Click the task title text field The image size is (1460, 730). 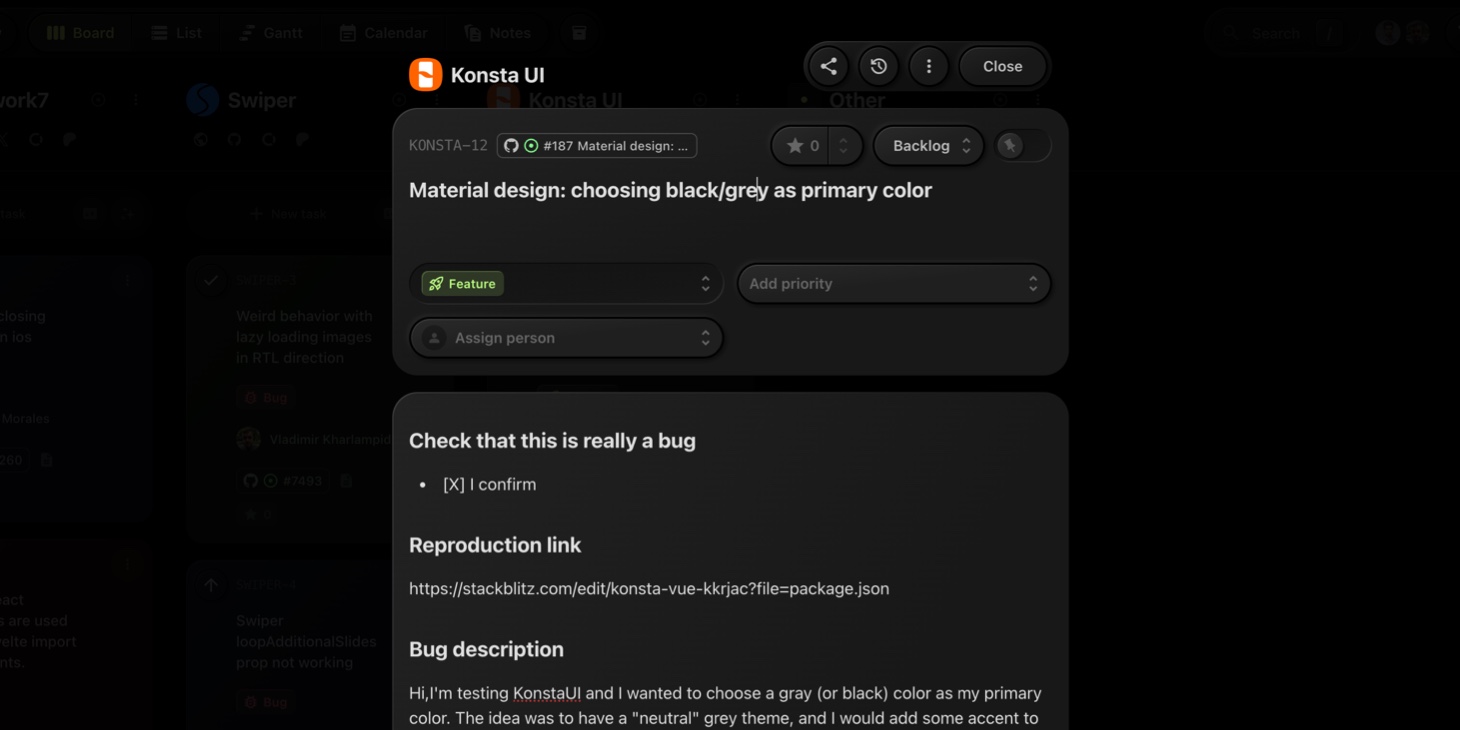(x=670, y=190)
